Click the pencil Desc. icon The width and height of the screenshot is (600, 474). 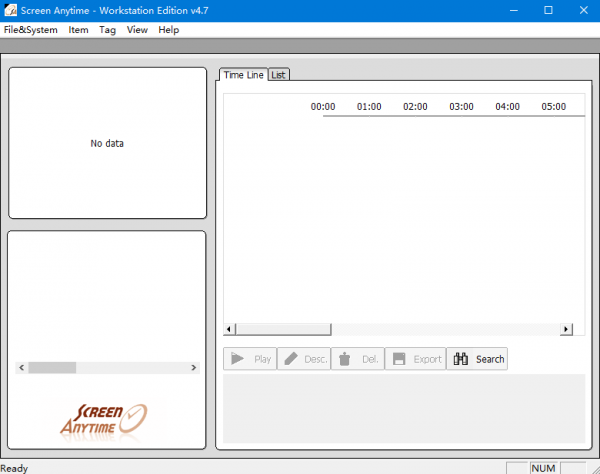(291, 359)
